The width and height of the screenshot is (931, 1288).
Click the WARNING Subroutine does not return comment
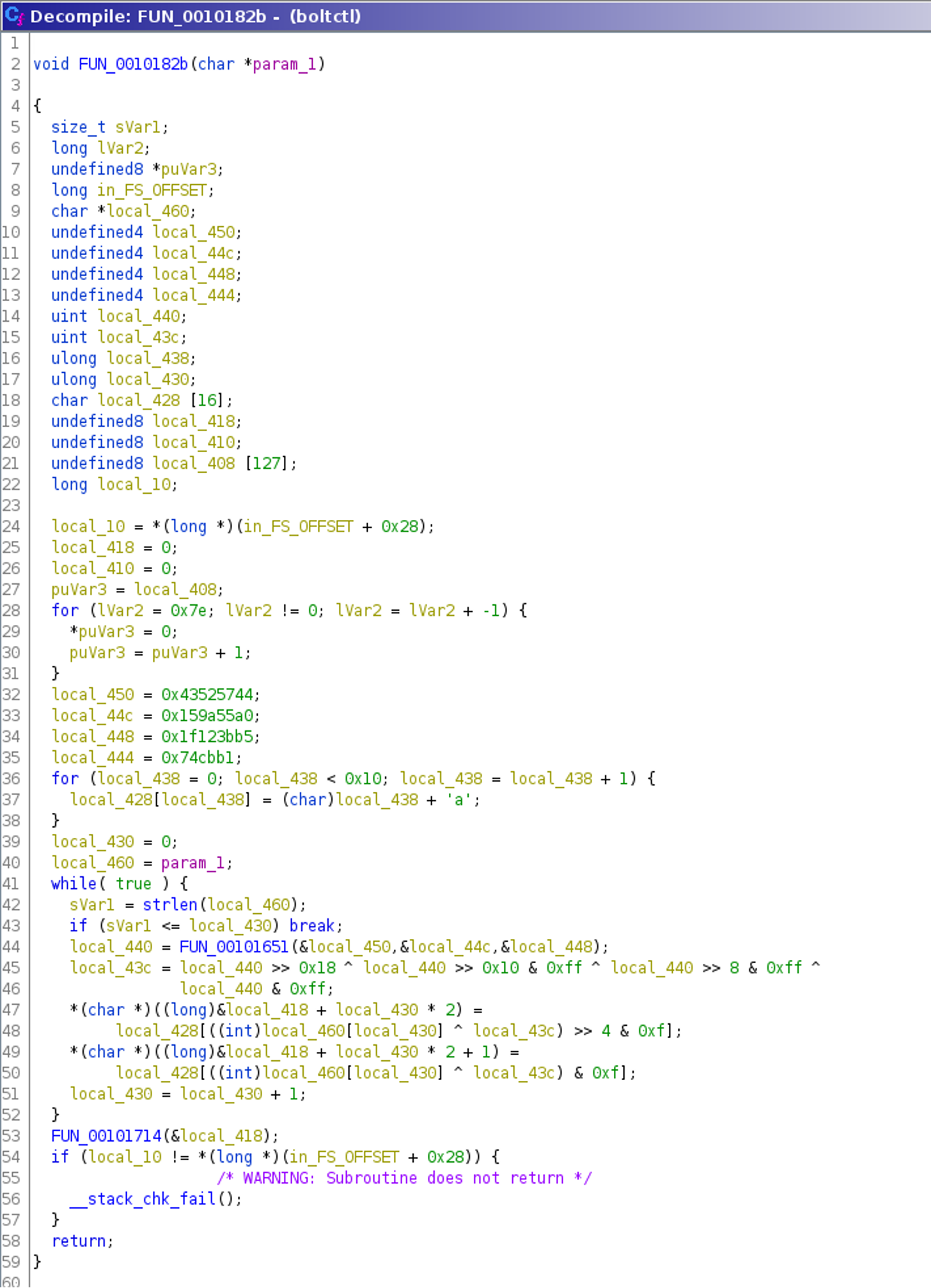tap(404, 1178)
